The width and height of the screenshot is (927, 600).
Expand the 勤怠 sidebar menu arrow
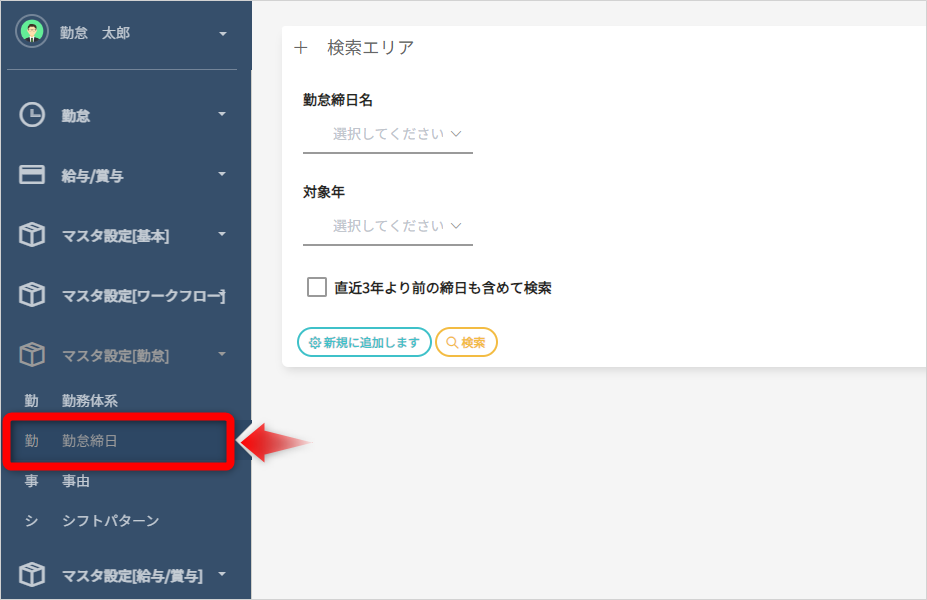(x=222, y=114)
